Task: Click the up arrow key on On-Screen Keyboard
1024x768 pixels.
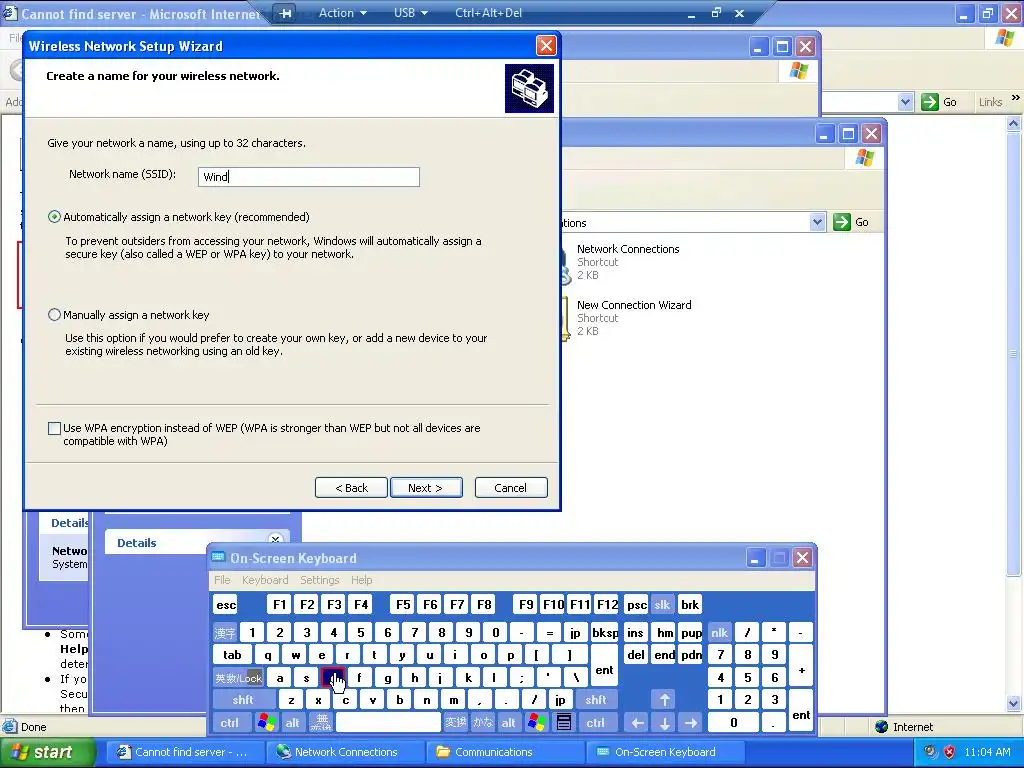Action: tap(664, 700)
